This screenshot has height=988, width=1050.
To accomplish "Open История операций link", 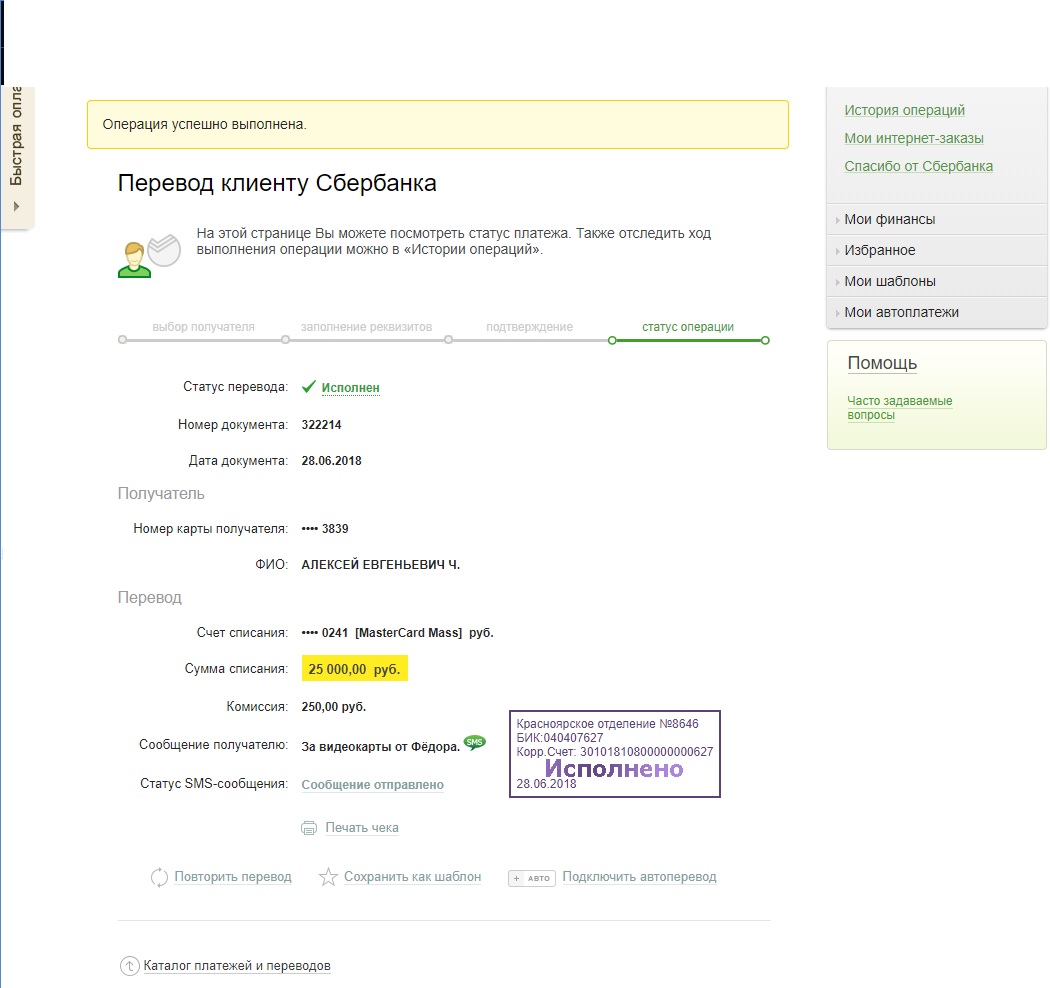I will (904, 110).
